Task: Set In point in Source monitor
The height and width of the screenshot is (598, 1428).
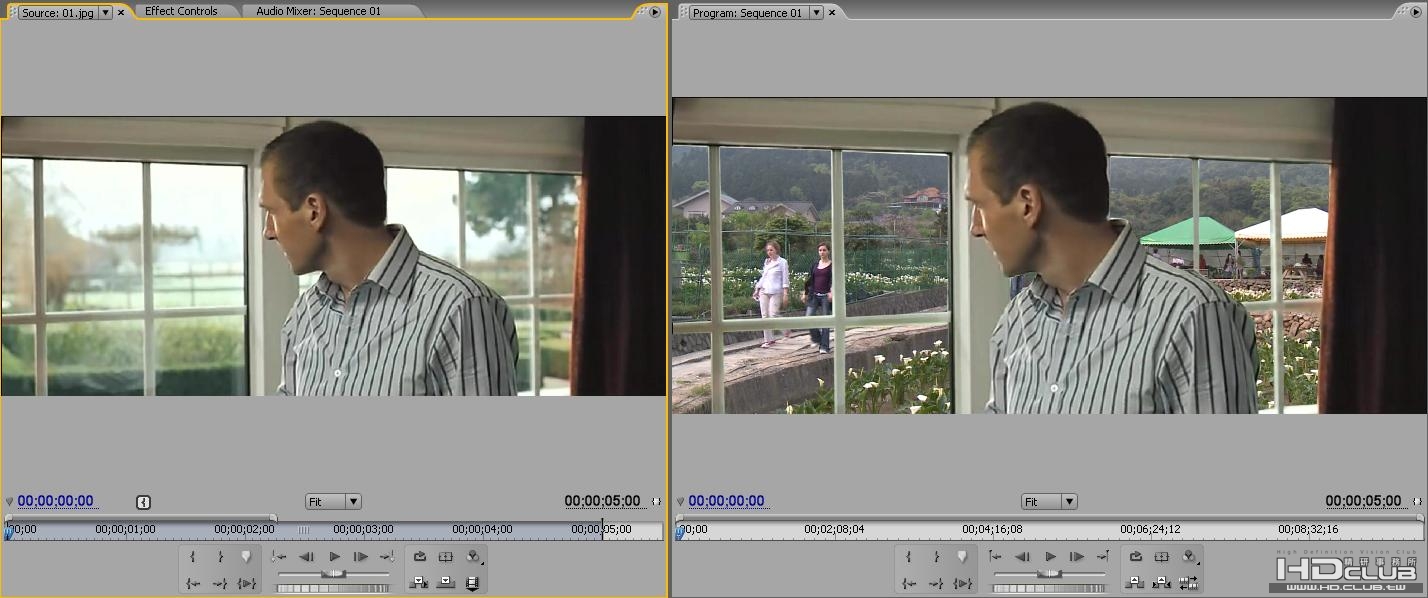Action: [193, 557]
